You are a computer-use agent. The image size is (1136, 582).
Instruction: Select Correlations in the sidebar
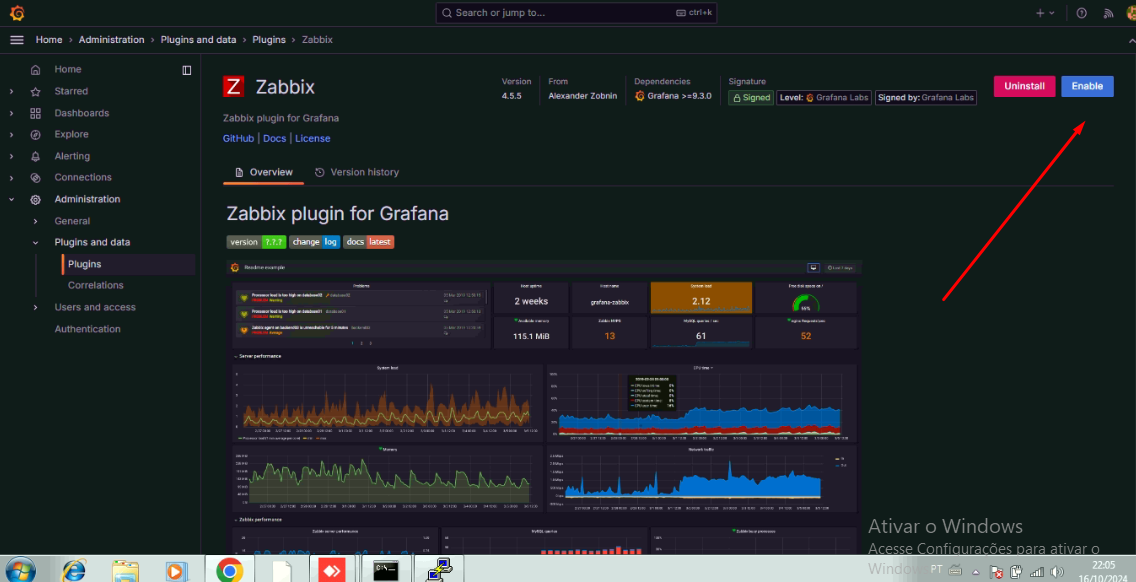pos(96,286)
